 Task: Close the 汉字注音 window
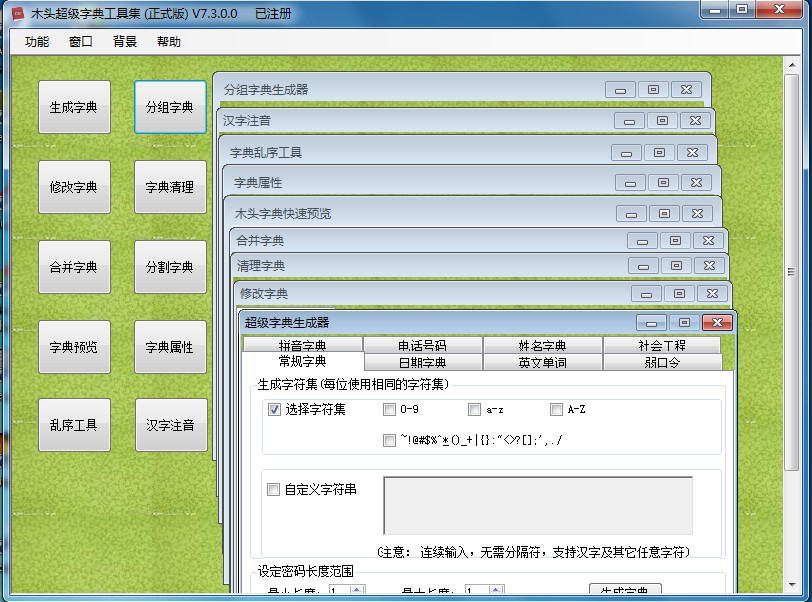(695, 121)
